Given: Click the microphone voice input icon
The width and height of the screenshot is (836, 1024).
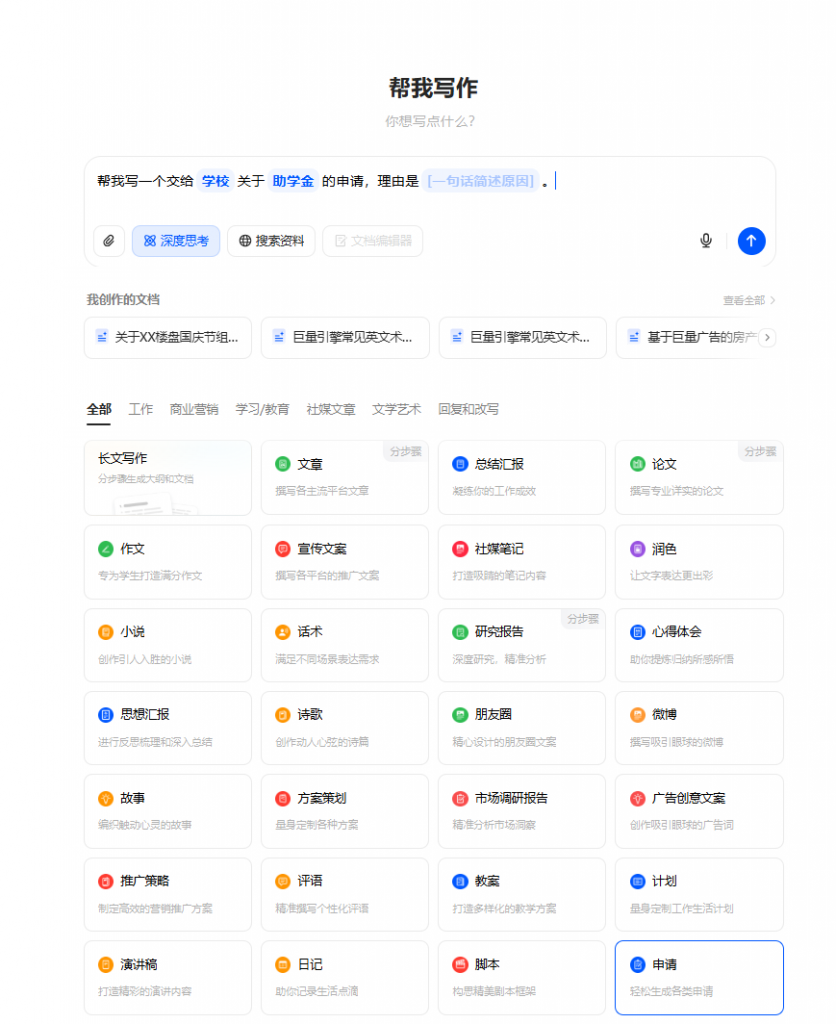Looking at the screenshot, I should point(706,241).
